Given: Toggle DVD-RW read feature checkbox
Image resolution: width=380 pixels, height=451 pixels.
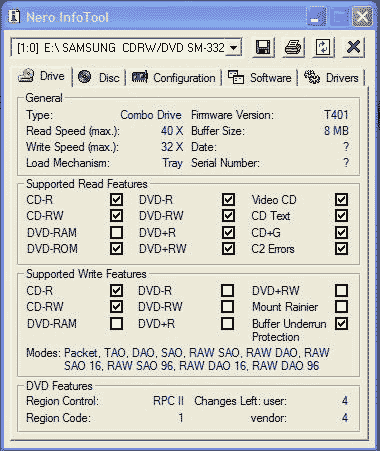Looking at the screenshot, I should click(x=228, y=216).
